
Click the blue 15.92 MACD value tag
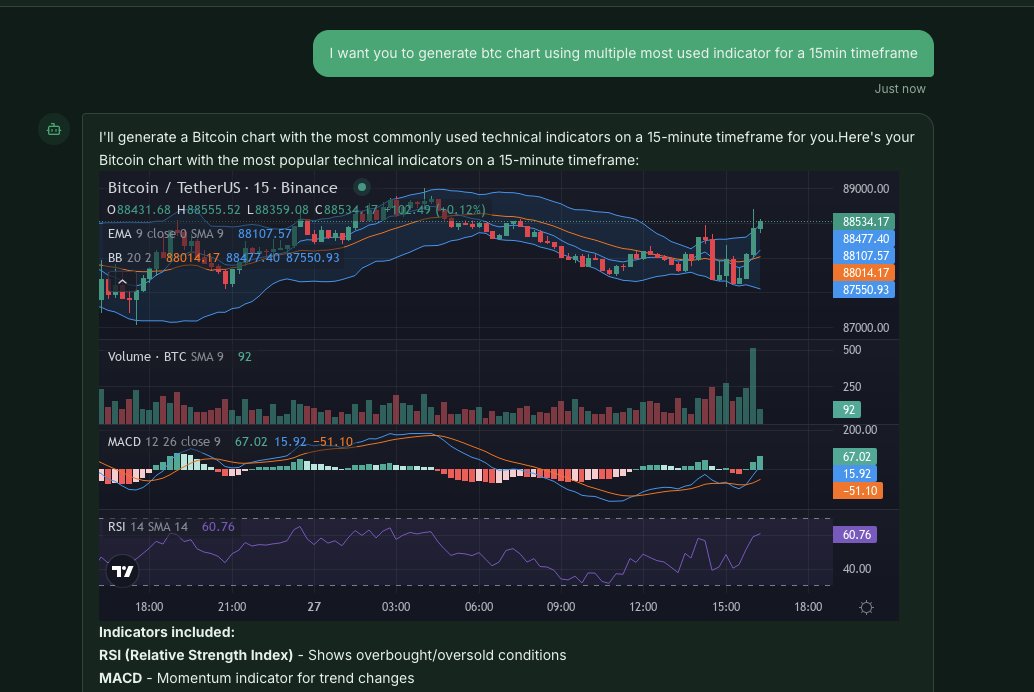pyautogui.click(x=855, y=474)
